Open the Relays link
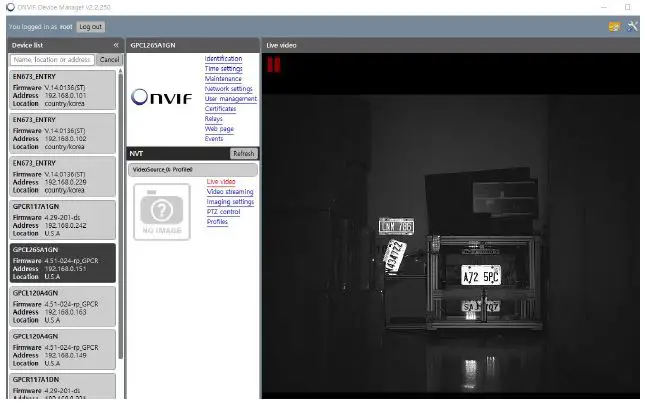 pyautogui.click(x=213, y=119)
